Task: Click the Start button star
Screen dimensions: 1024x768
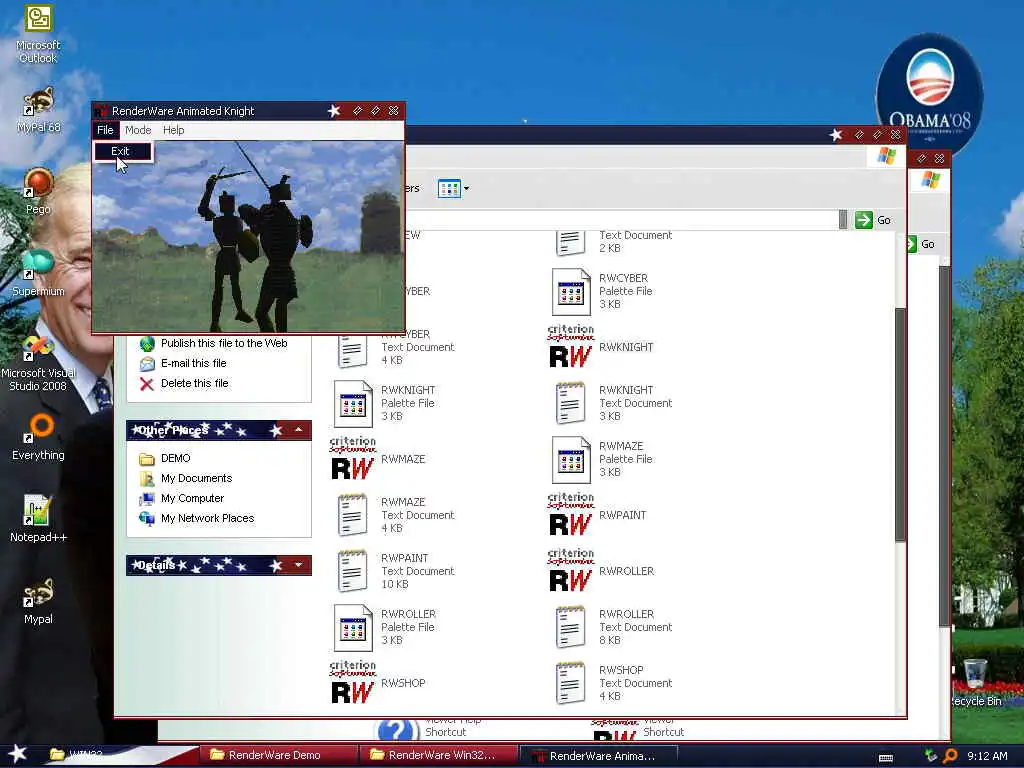Action: [x=17, y=754]
